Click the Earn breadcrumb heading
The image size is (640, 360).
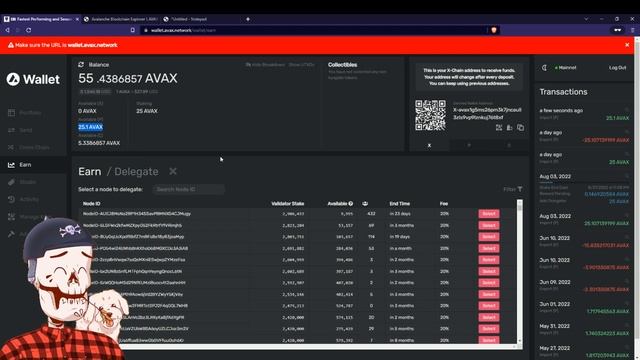coord(89,171)
